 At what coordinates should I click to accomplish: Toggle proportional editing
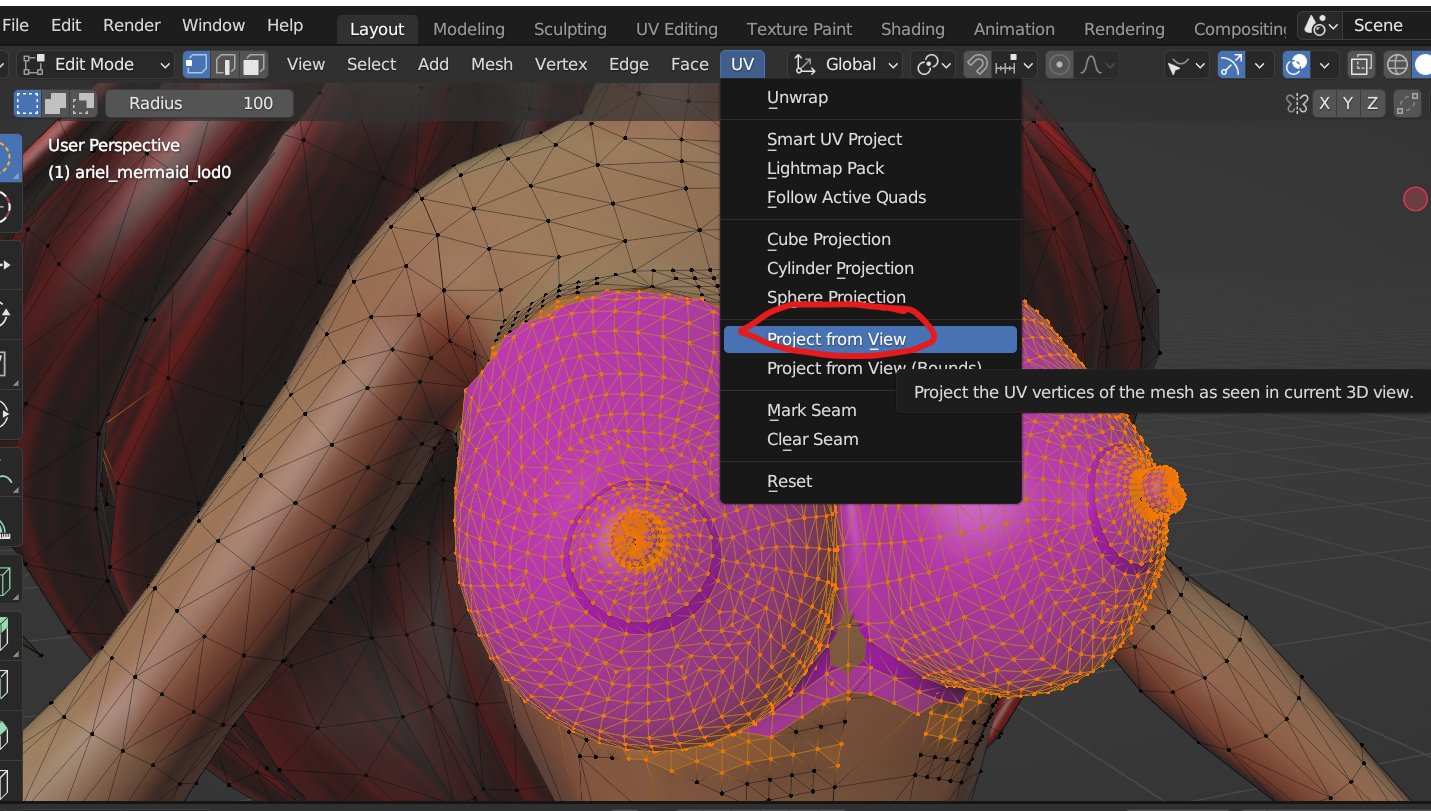point(1059,65)
